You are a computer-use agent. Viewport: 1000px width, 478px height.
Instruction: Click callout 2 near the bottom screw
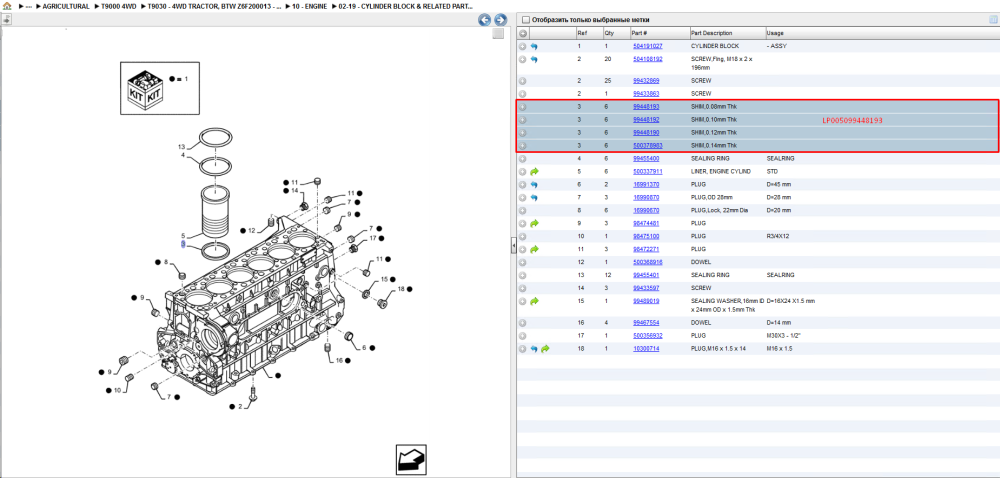click(x=240, y=406)
